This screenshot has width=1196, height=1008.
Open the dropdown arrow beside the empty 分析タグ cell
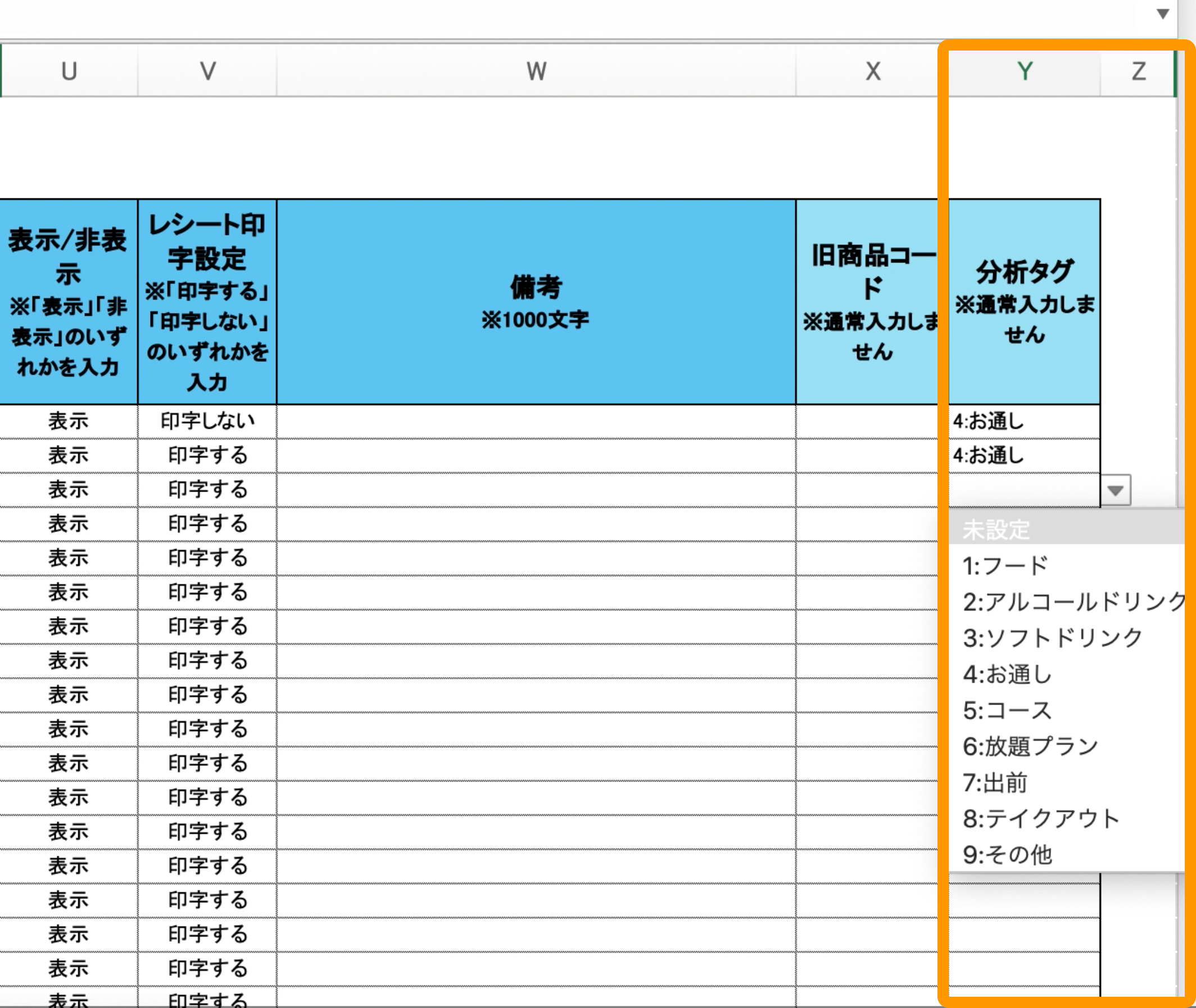click(1116, 491)
